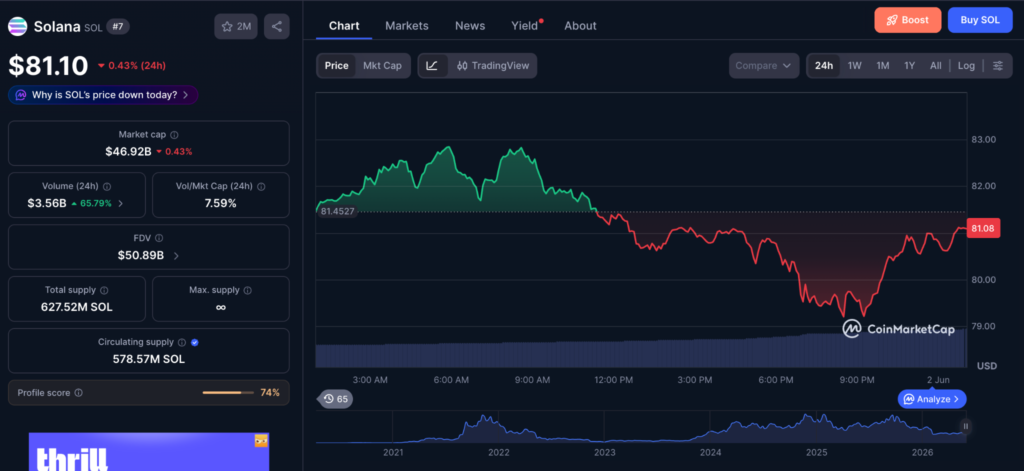Click the verified checkmark badge by Circulating supply

[x=195, y=342]
